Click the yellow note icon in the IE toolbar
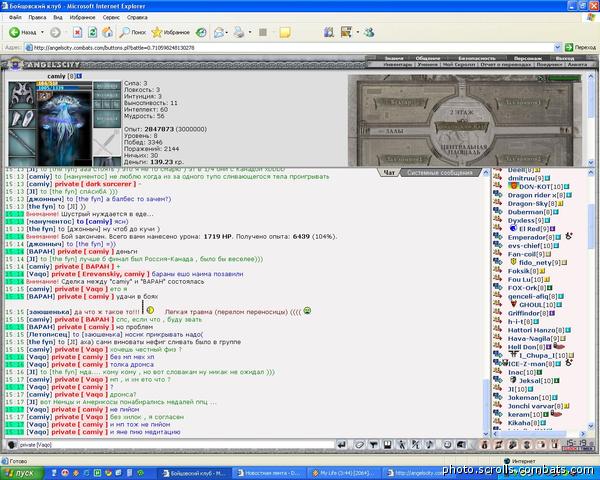The width and height of the screenshot is (600, 480). coord(284,33)
